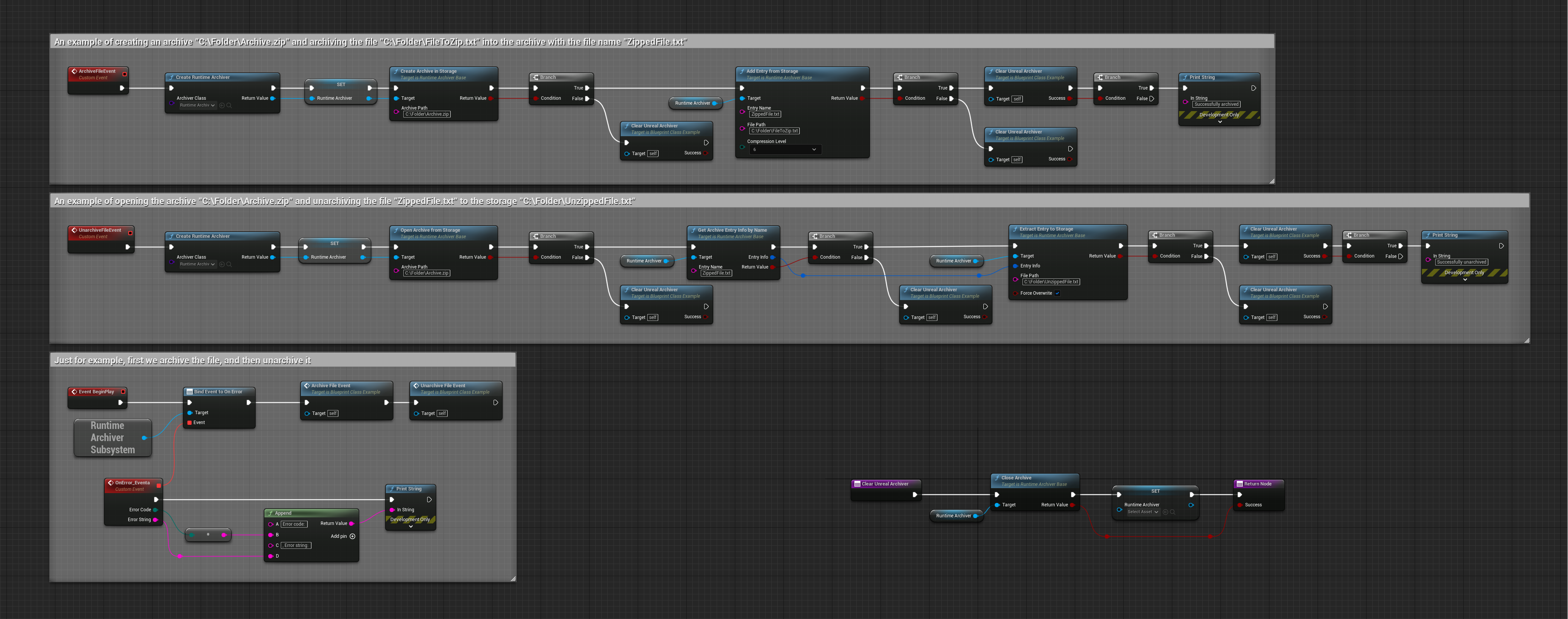Click the red delegate pin on Event BeginPlay
This screenshot has width=1568, height=619.
[x=123, y=391]
